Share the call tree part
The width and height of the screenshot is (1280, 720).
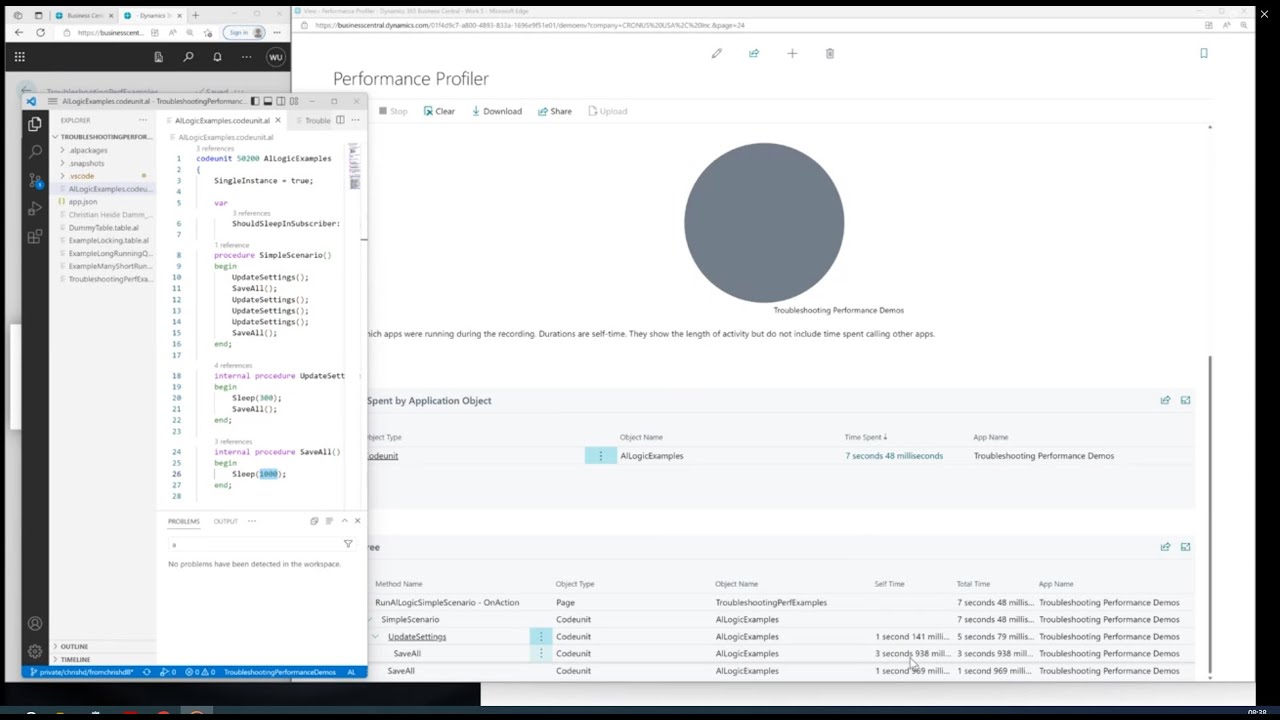pos(1165,547)
